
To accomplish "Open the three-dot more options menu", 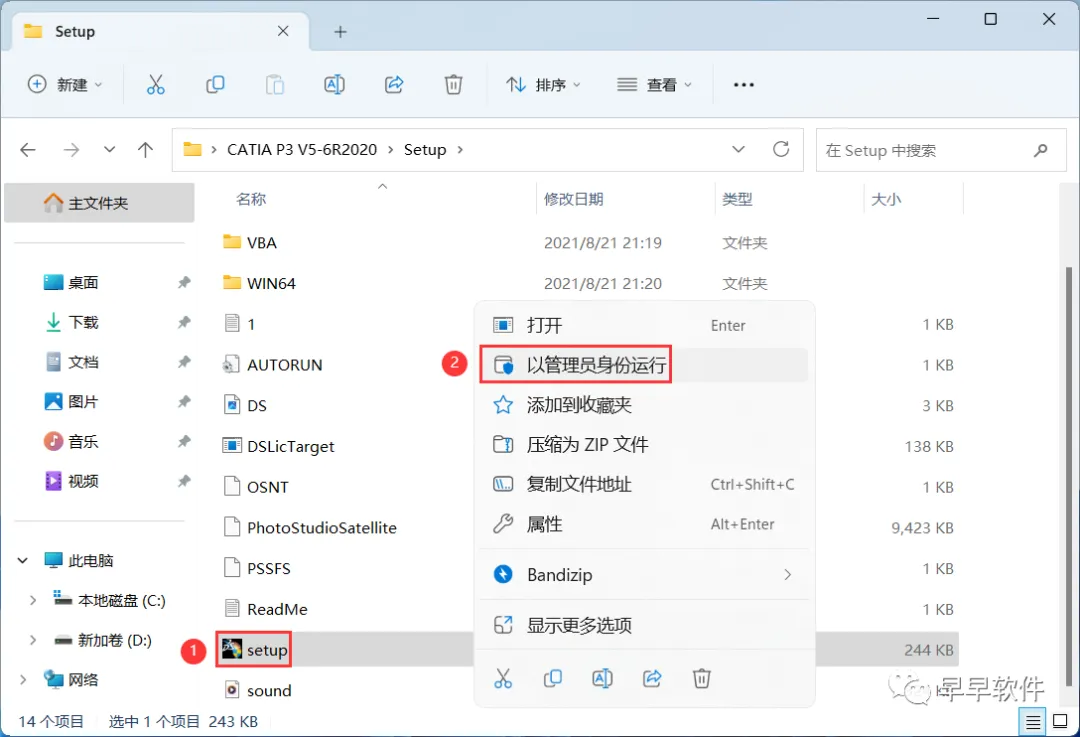I will 744,85.
